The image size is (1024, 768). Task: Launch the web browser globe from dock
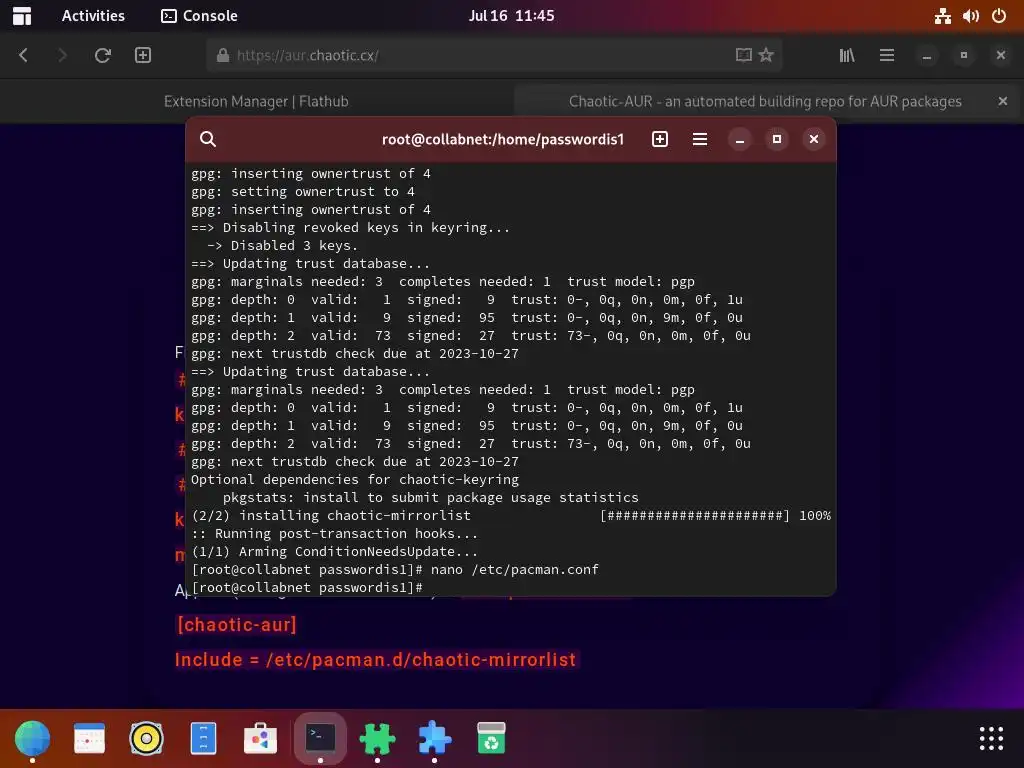[x=32, y=739]
